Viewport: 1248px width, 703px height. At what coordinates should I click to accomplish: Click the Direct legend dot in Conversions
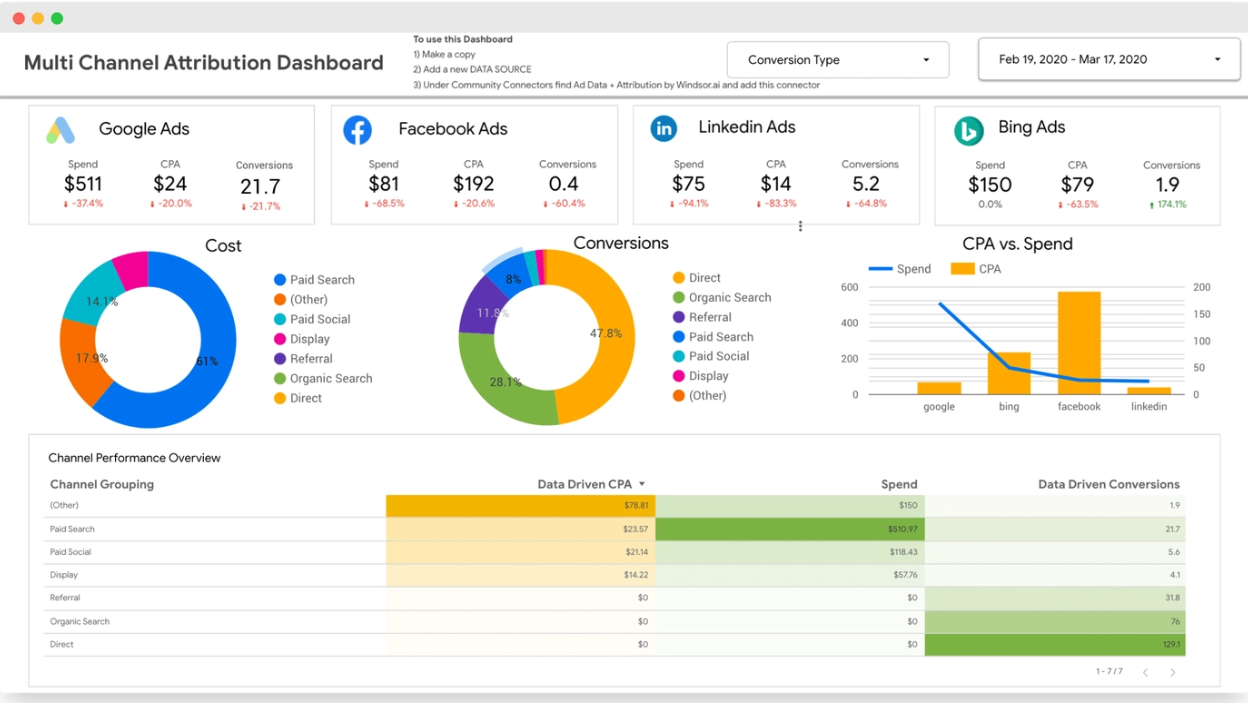679,278
